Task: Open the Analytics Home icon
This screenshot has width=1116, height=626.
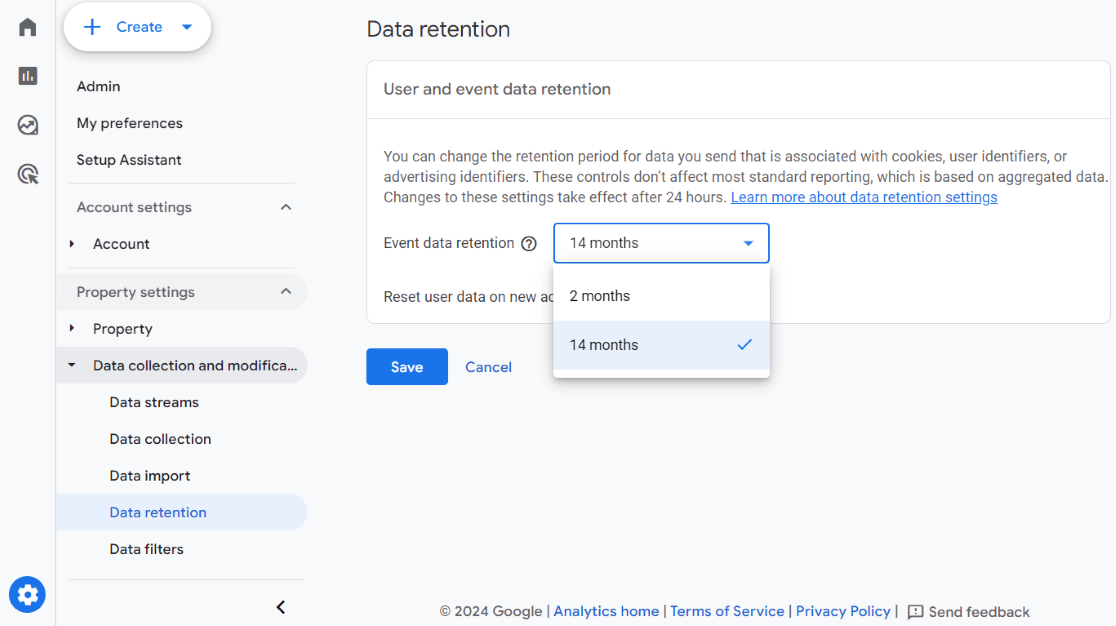Action: tap(27, 27)
